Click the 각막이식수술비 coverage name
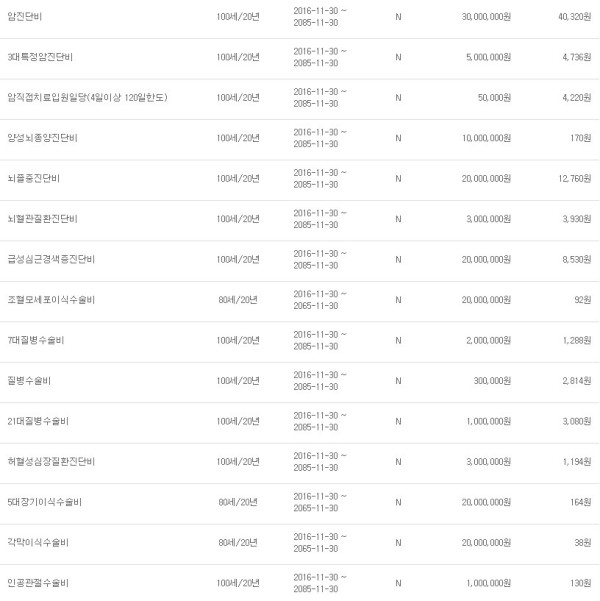This screenshot has height=601, width=600. point(38,542)
